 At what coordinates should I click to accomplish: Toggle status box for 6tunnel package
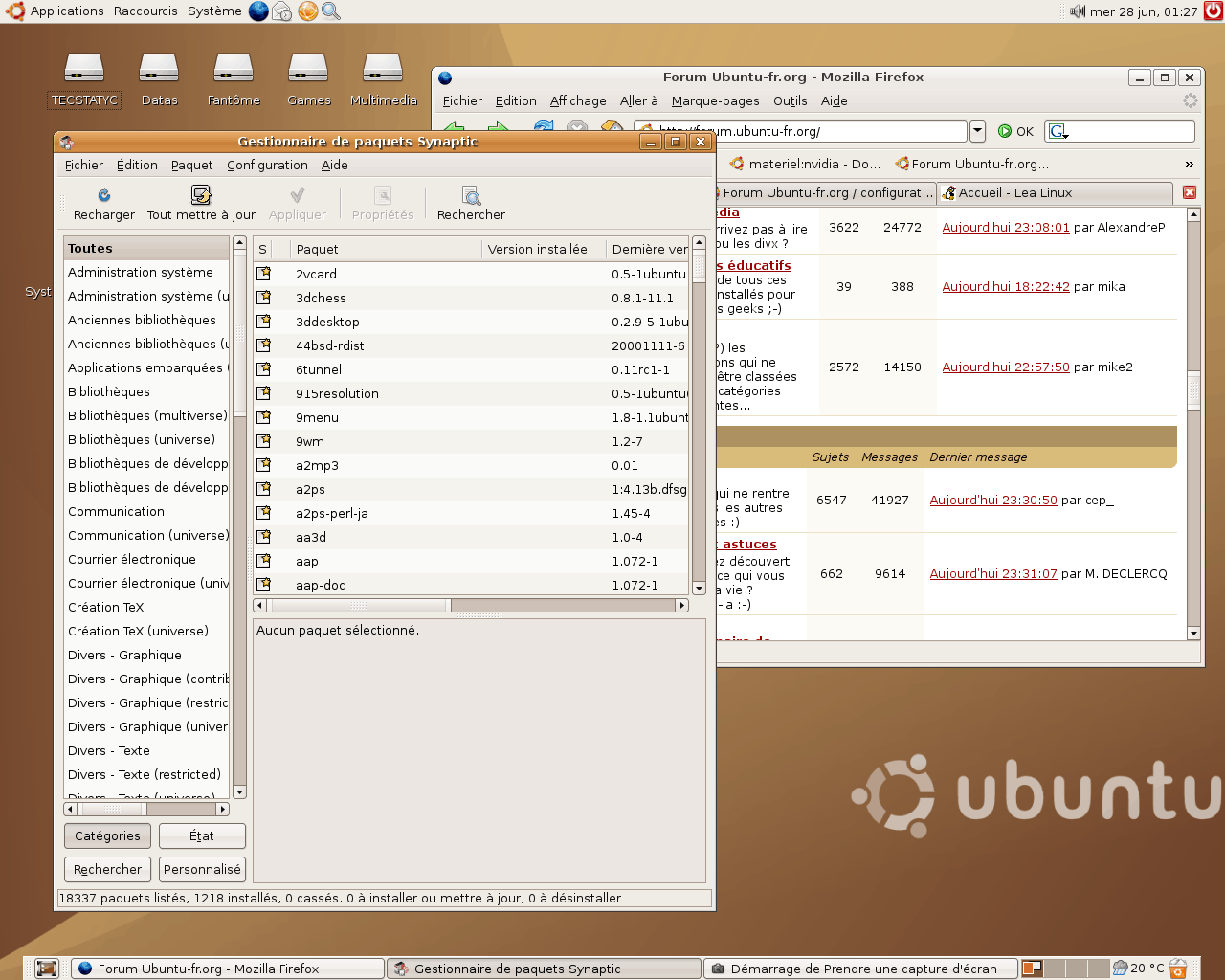click(263, 369)
